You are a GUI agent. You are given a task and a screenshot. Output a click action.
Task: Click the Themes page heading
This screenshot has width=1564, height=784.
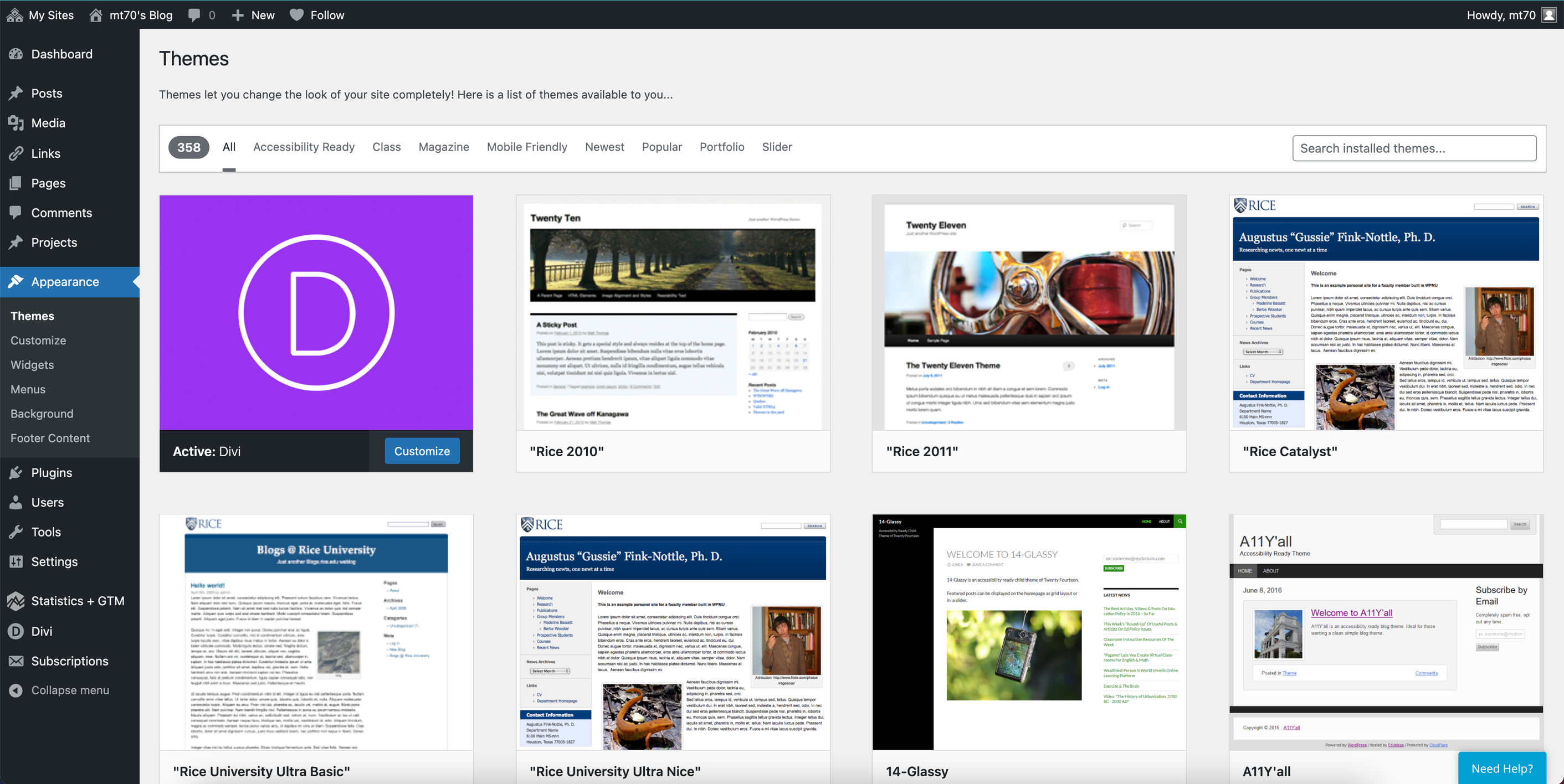point(194,59)
